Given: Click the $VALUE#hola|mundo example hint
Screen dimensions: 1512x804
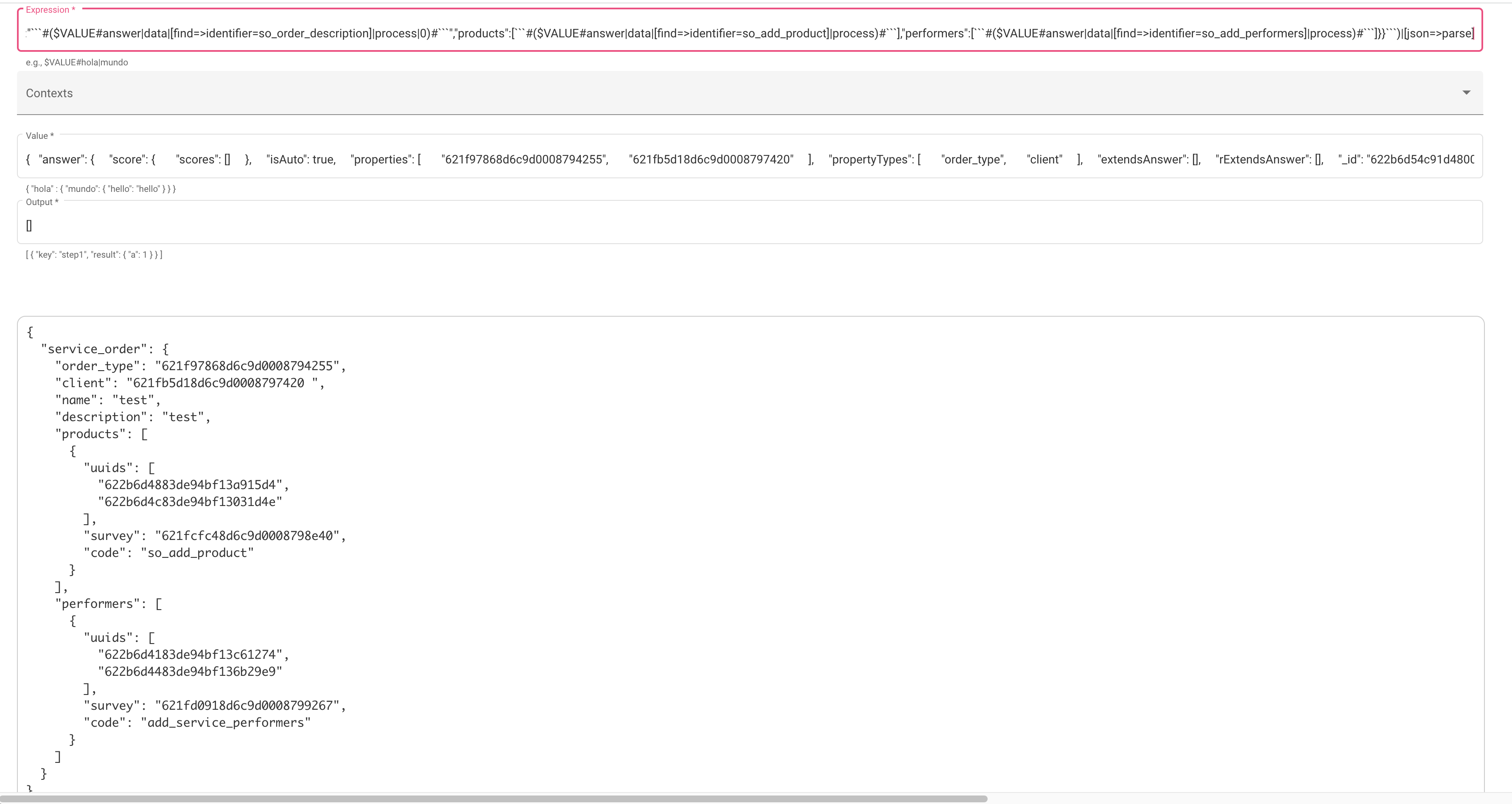Looking at the screenshot, I should pos(76,62).
